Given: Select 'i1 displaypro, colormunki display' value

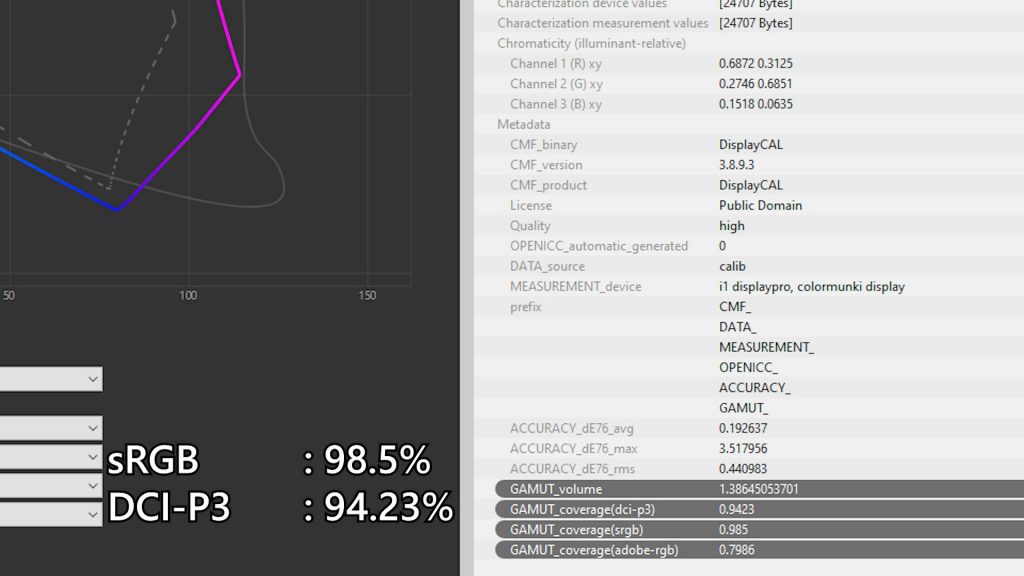Looking at the screenshot, I should pos(812,286).
